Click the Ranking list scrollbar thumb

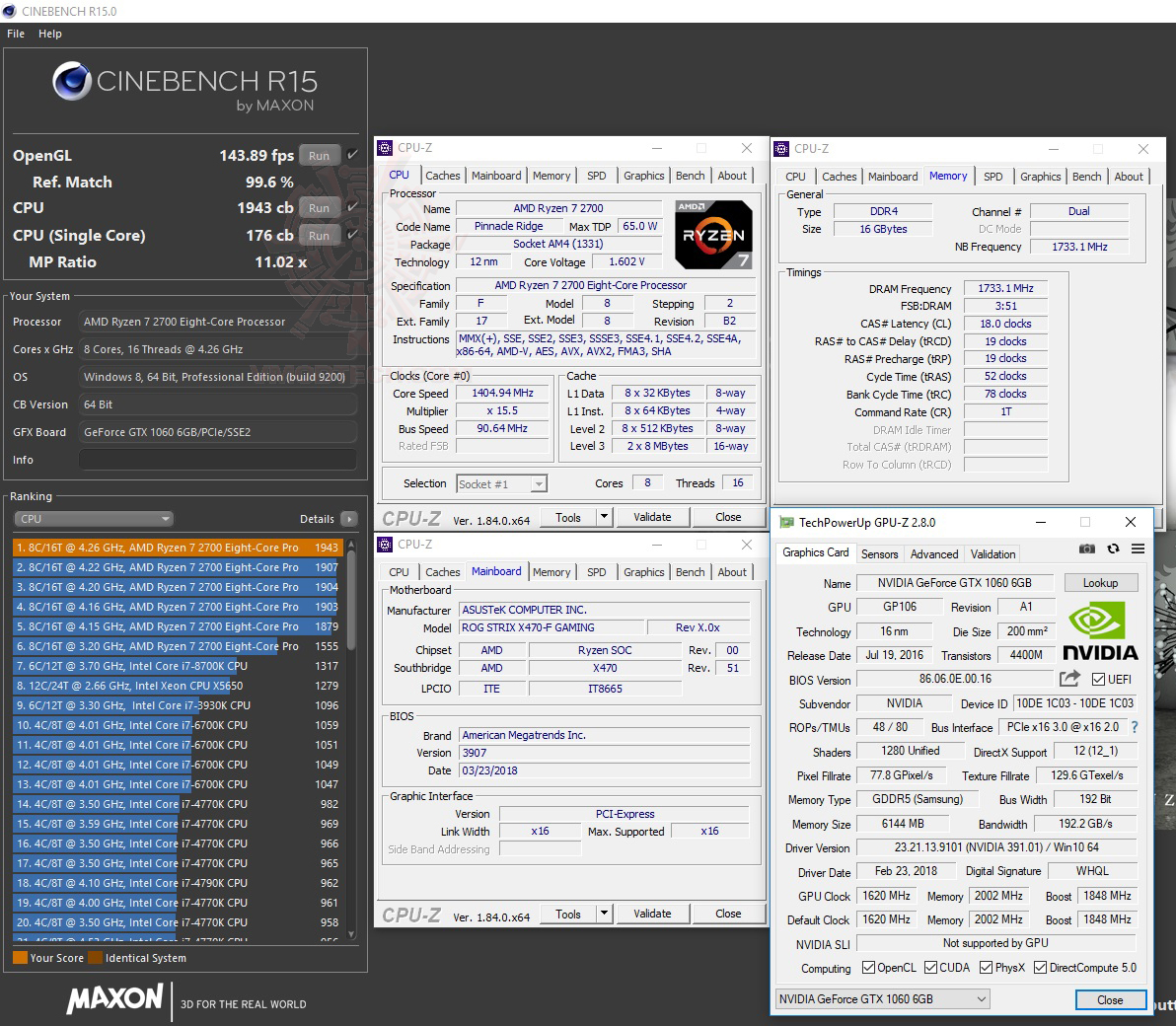pos(351,600)
